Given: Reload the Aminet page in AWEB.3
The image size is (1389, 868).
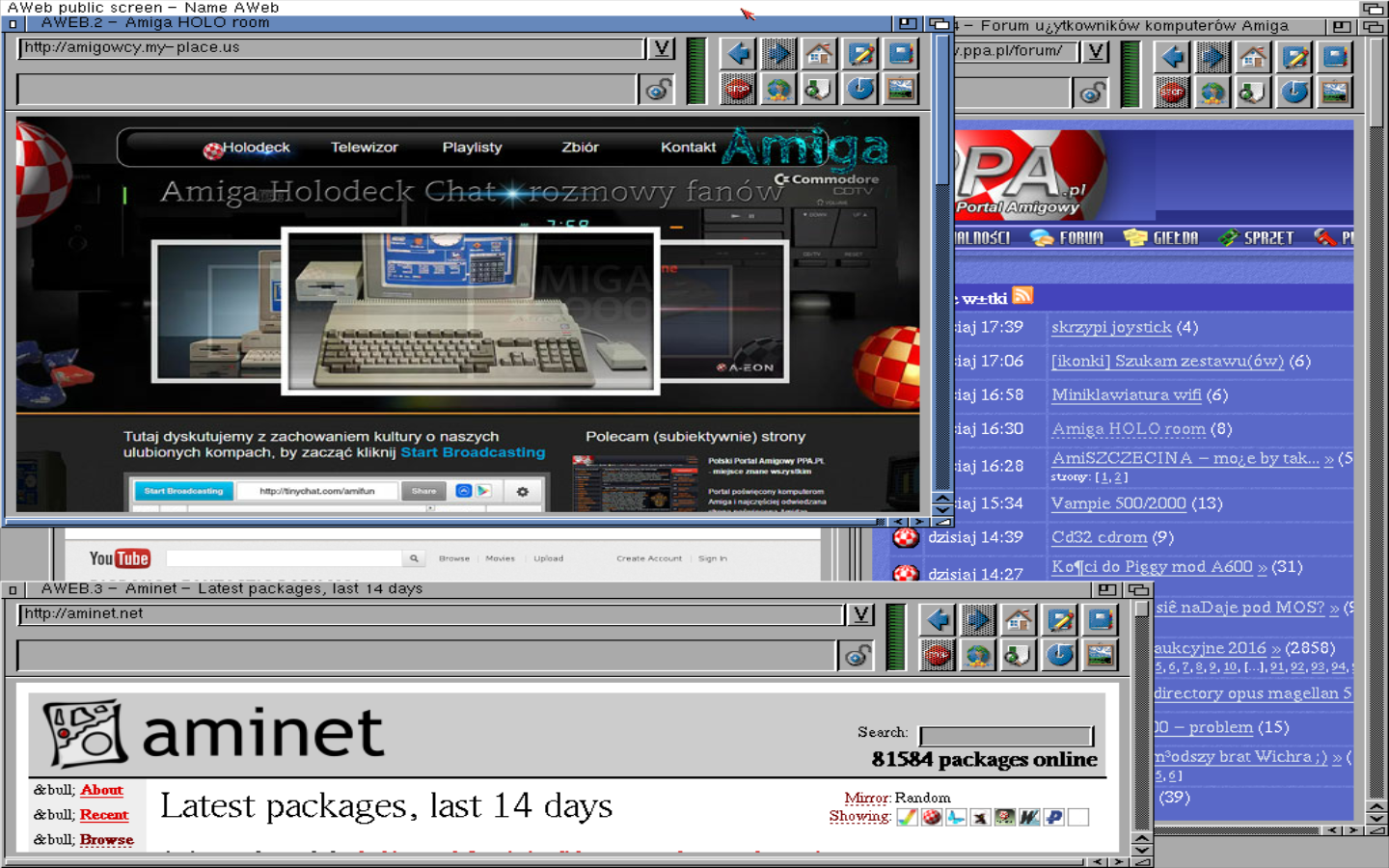Looking at the screenshot, I should 1060,656.
